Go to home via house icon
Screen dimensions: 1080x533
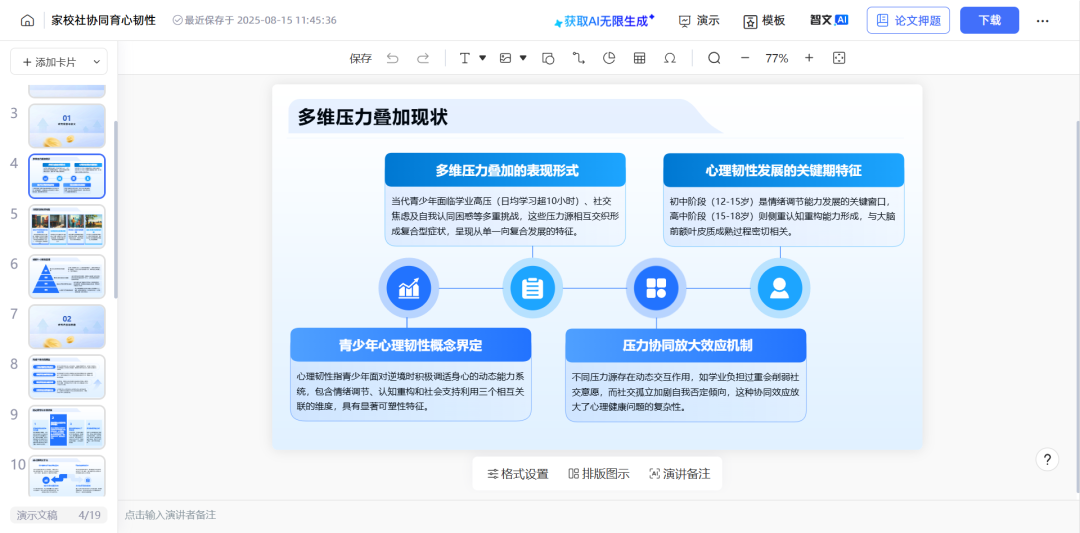click(x=27, y=20)
